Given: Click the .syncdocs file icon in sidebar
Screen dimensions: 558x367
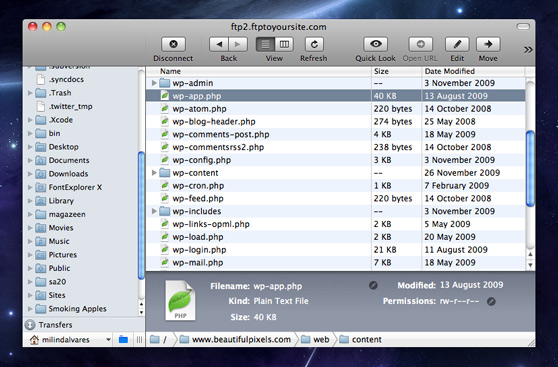Looking at the screenshot, I should [41, 79].
